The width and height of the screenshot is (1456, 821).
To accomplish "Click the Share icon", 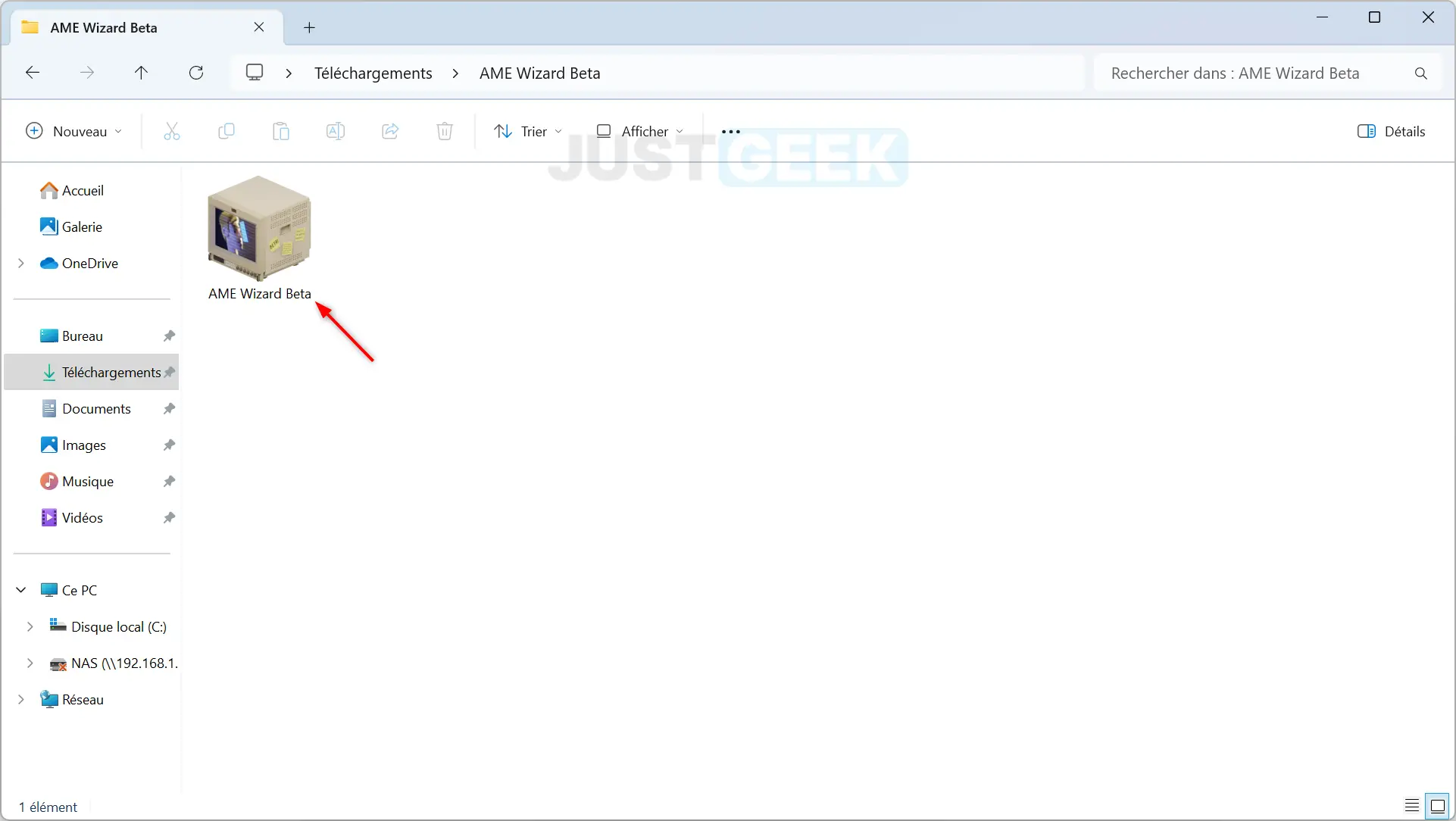I will [x=390, y=131].
